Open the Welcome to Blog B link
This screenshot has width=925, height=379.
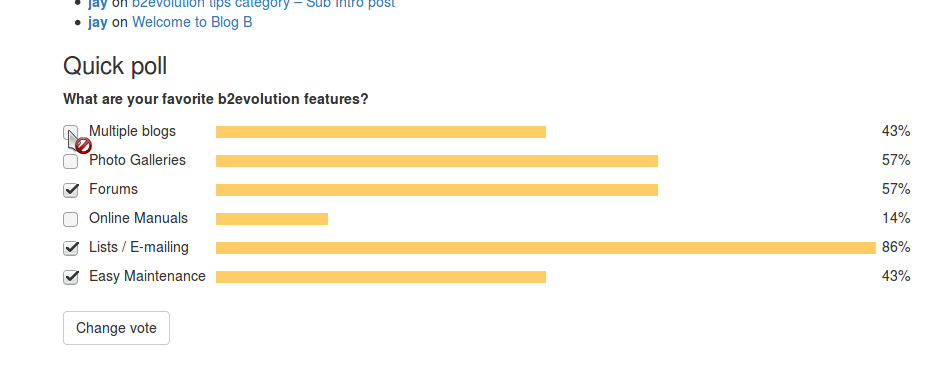pyautogui.click(x=192, y=22)
